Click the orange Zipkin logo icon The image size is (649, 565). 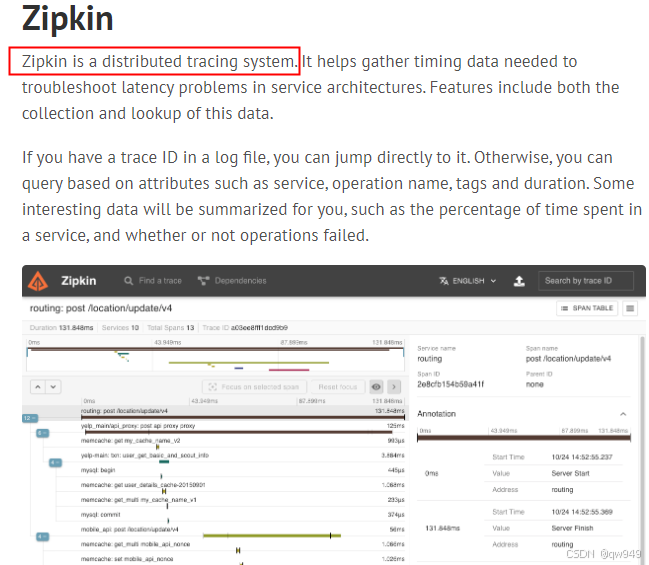click(x=38, y=281)
